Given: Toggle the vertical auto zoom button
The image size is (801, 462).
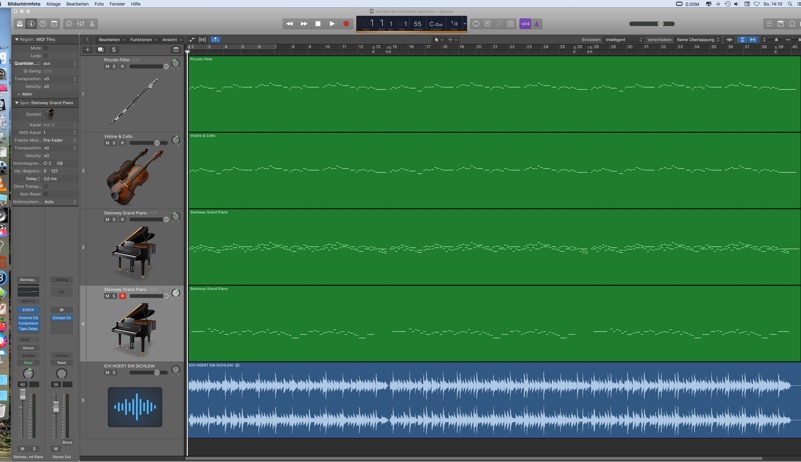Looking at the screenshot, I should (742, 39).
